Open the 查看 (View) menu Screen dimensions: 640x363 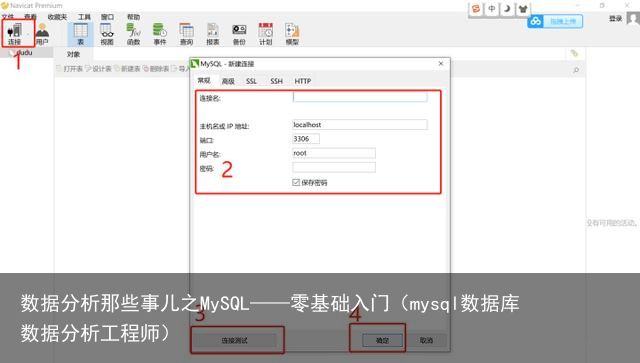31,17
